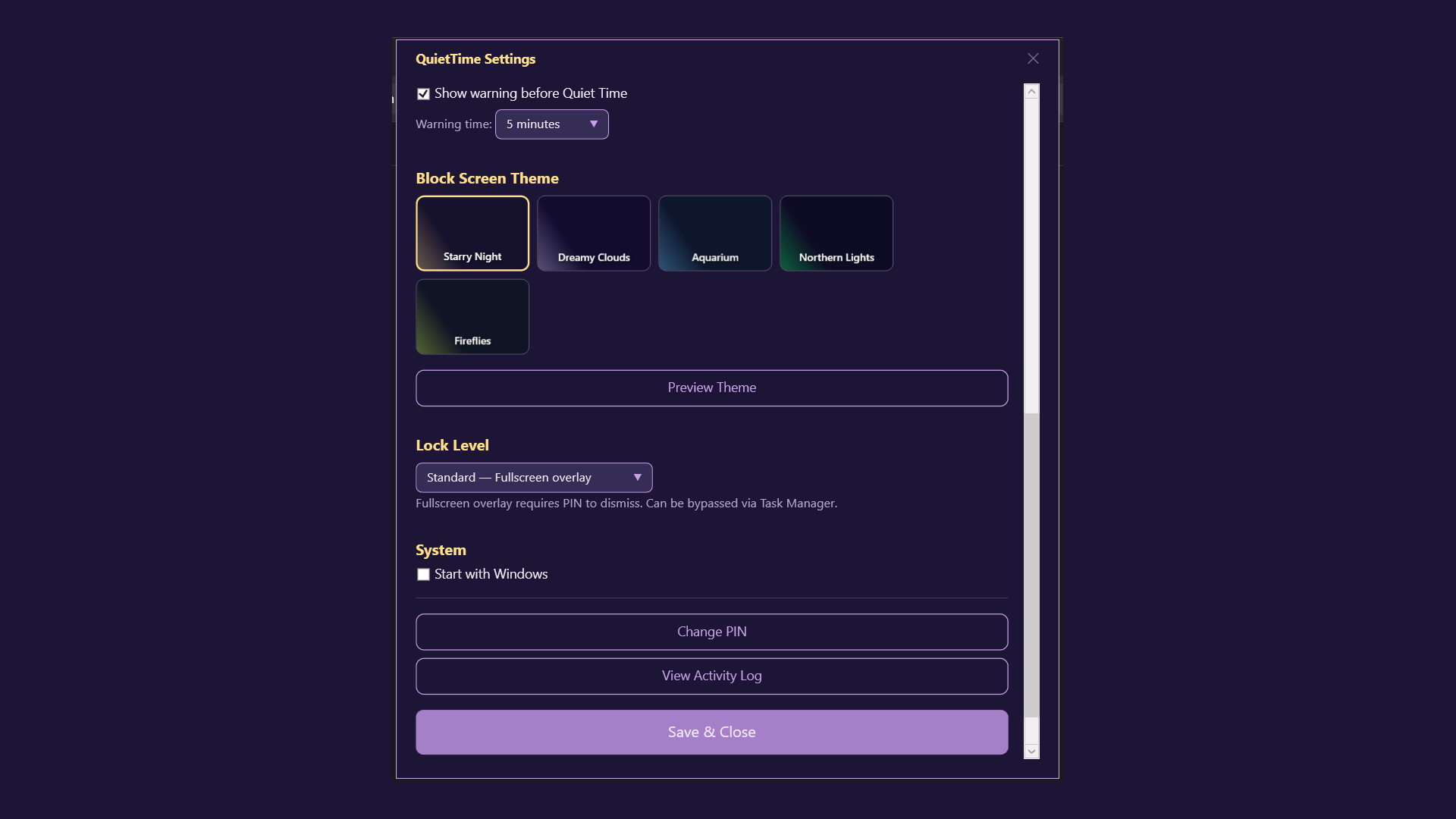The height and width of the screenshot is (819, 1456).
Task: Click Change PIN
Action: (711, 632)
